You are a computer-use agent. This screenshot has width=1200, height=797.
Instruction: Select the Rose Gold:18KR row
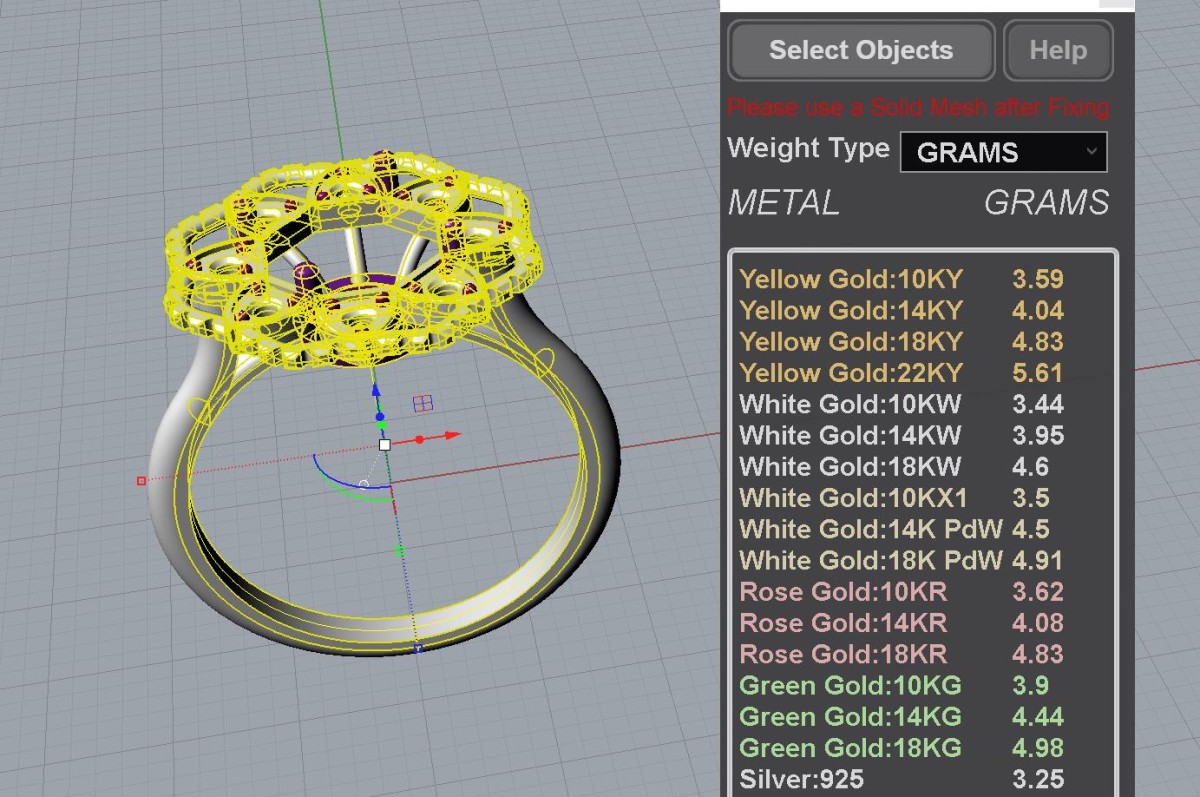click(x=902, y=654)
